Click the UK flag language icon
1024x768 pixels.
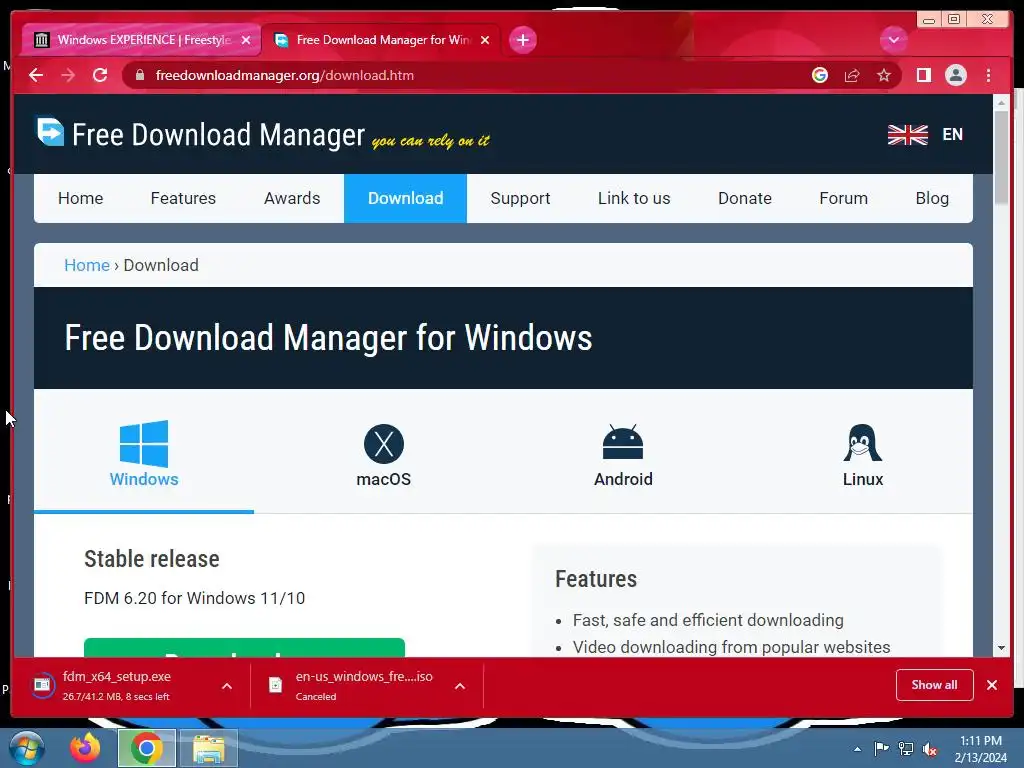[x=907, y=135]
